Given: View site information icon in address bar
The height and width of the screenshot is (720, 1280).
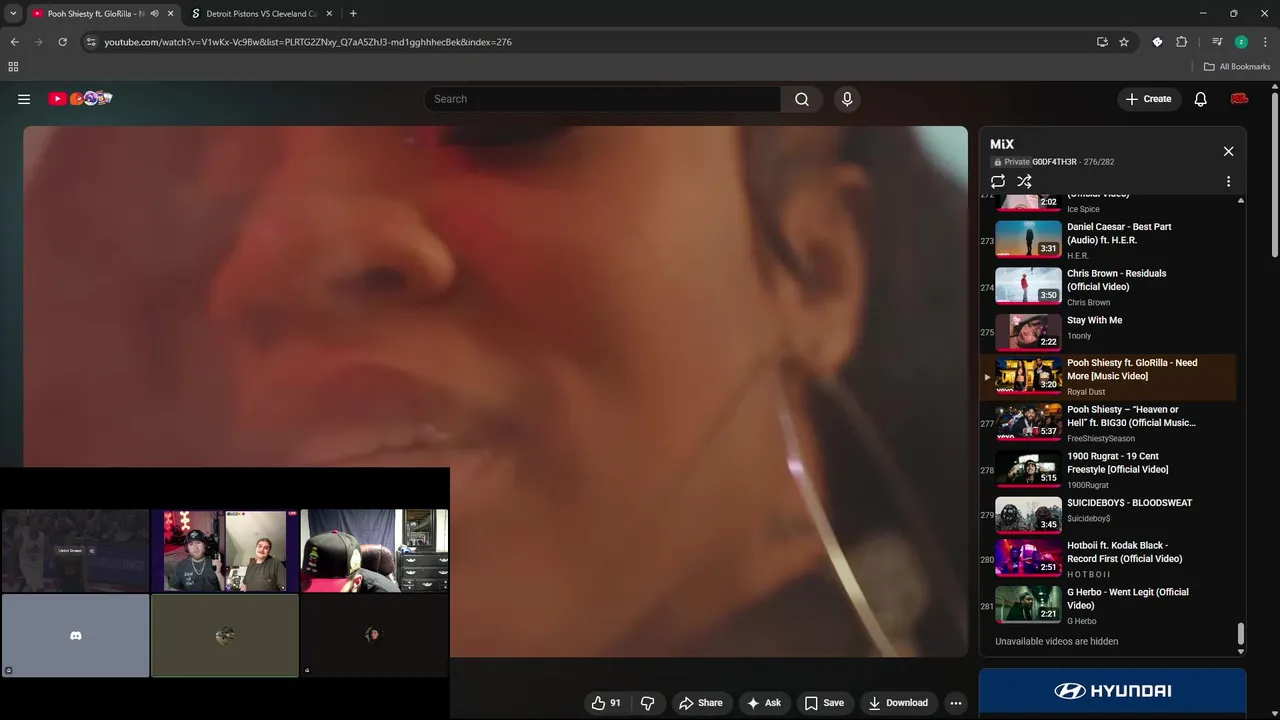Looking at the screenshot, I should (91, 42).
